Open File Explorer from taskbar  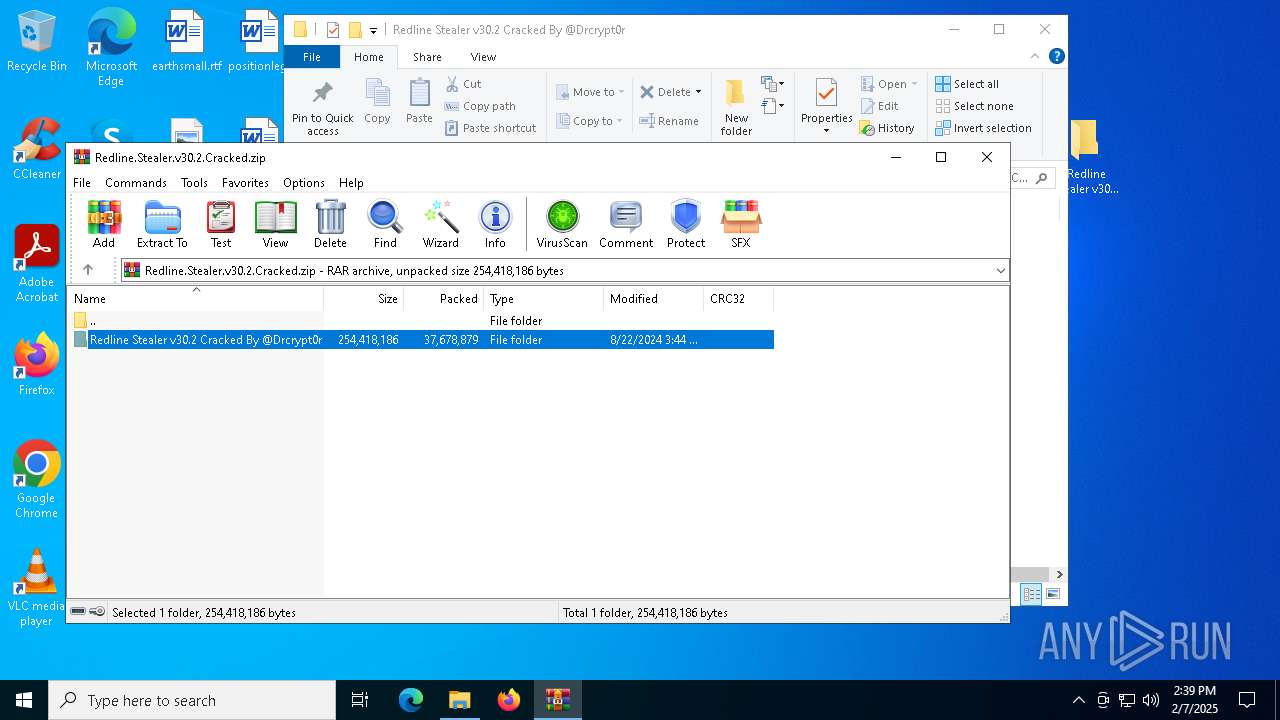click(459, 700)
